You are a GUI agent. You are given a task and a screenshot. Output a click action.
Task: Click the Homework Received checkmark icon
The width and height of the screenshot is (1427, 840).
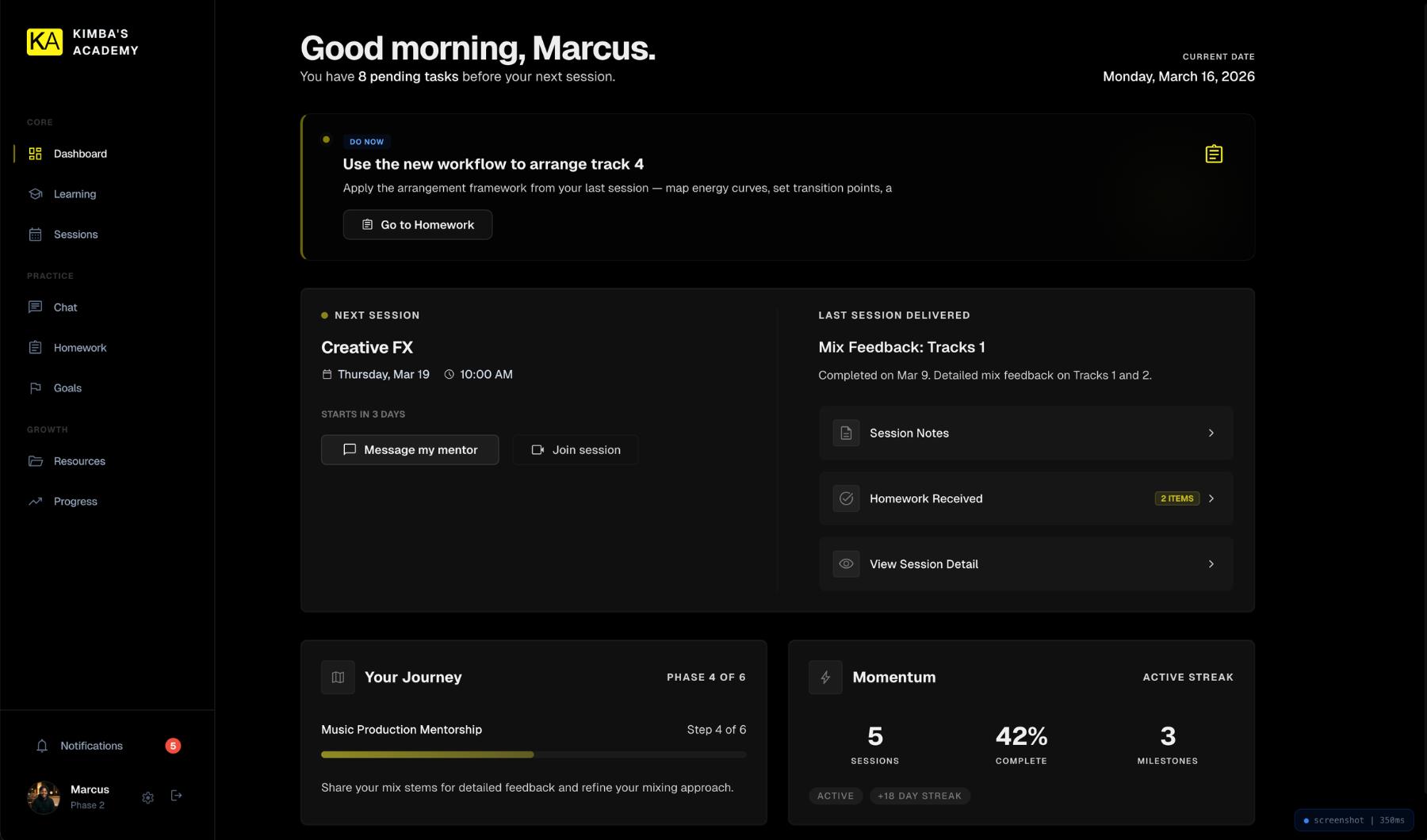[846, 498]
